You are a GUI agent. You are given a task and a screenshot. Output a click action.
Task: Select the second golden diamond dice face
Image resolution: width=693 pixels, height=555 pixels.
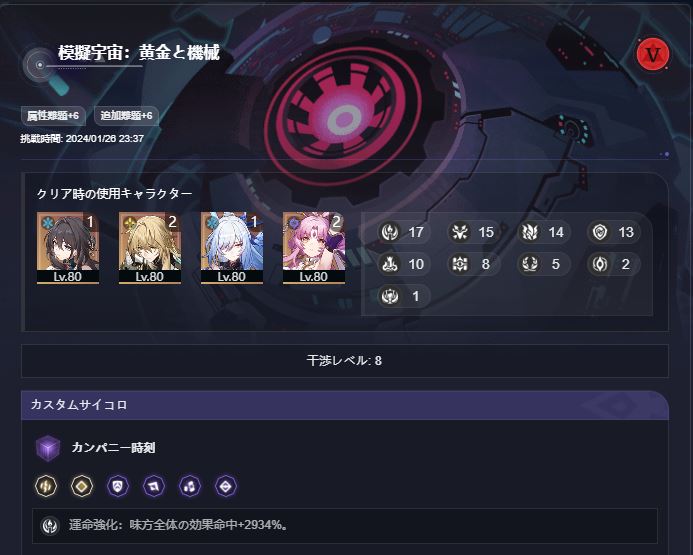[x=82, y=486]
